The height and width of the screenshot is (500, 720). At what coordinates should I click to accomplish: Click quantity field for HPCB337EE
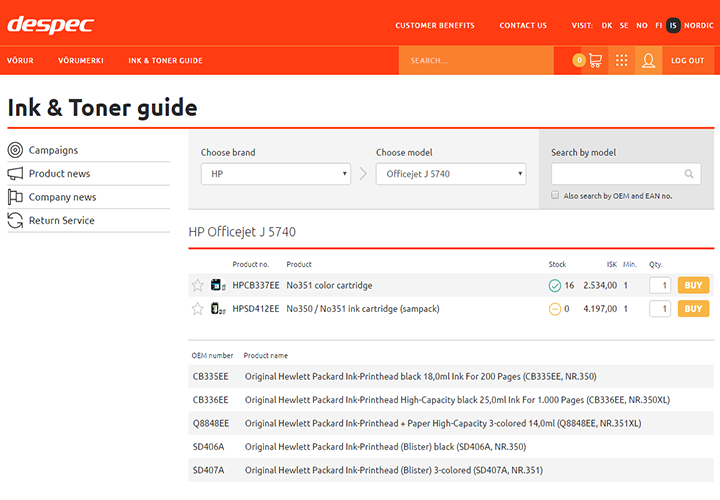pos(660,285)
